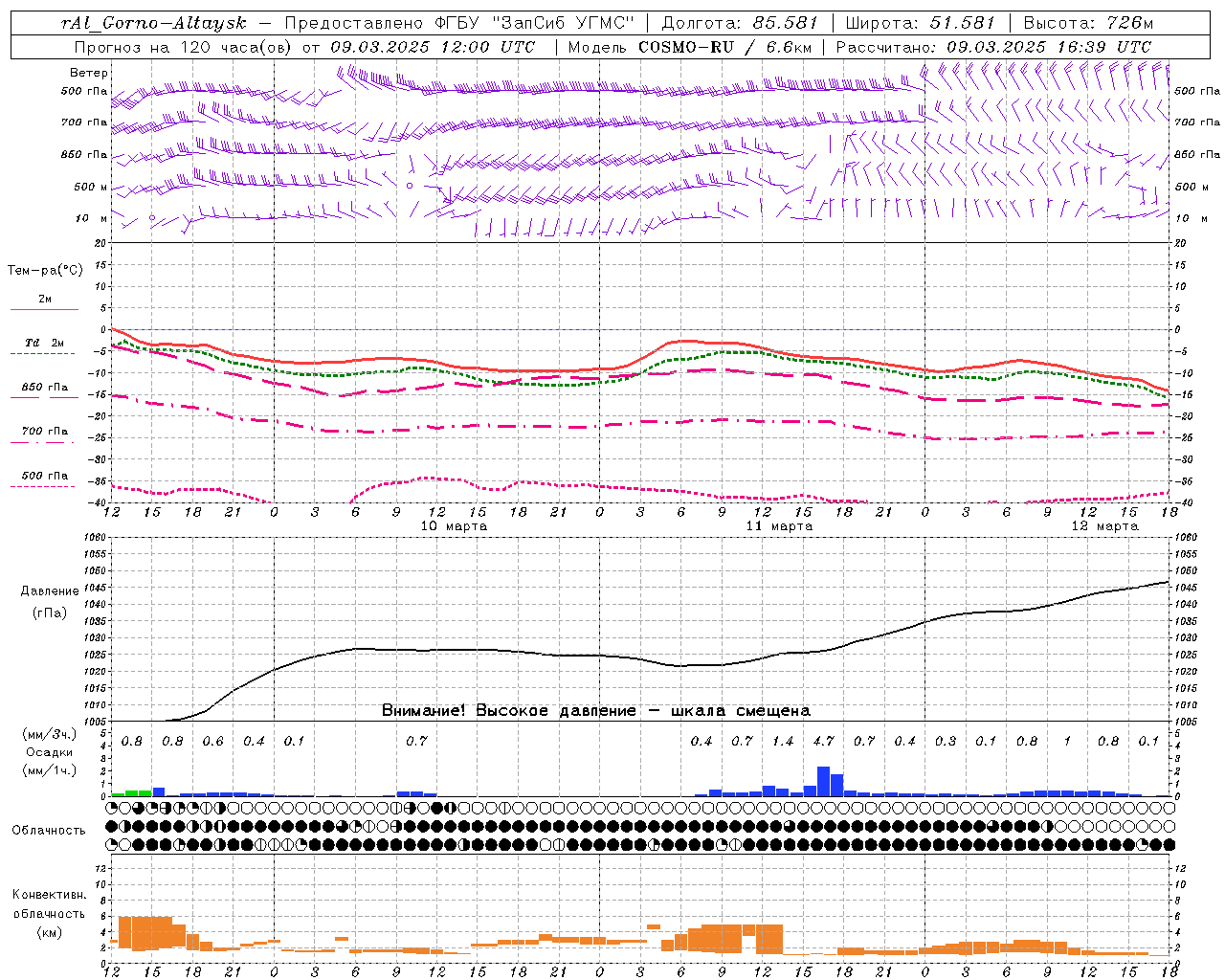Click the tallest blue precipitation bar
Screen dimensions: 1225x980
(823, 782)
